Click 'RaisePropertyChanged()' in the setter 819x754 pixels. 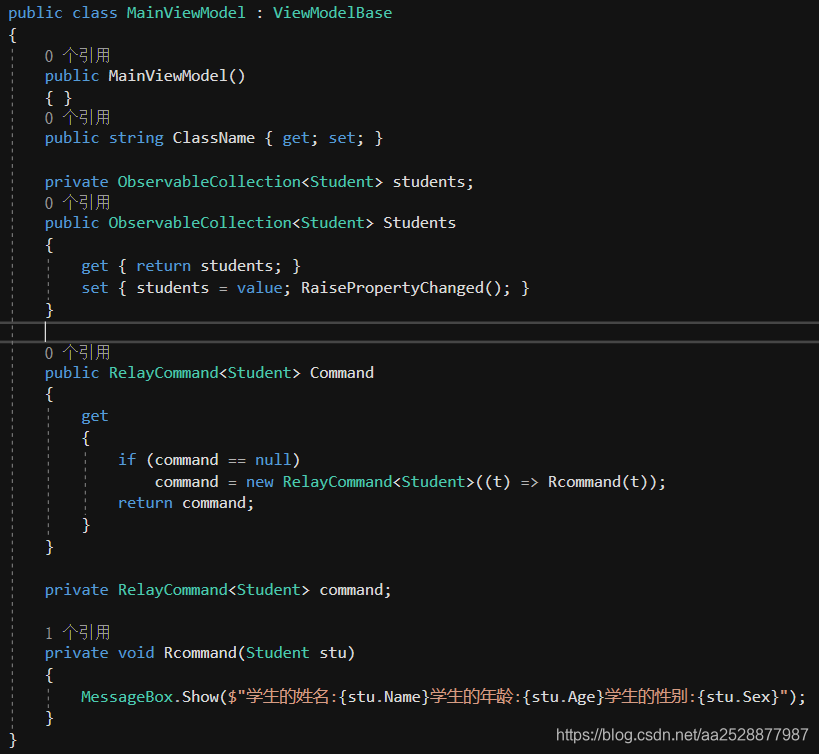click(401, 288)
